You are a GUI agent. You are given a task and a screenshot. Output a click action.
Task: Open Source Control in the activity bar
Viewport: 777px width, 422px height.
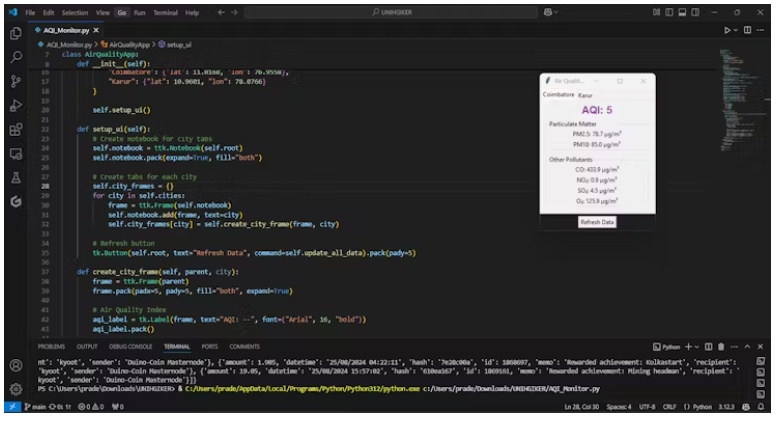point(15,80)
